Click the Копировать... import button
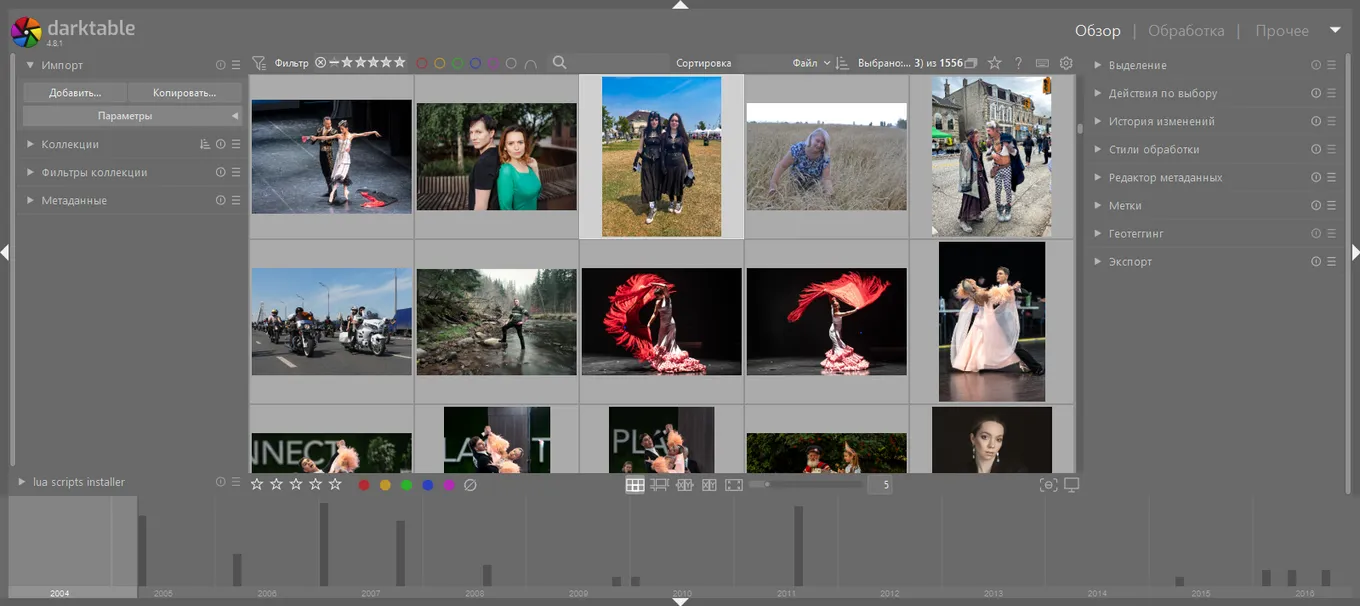The height and width of the screenshot is (606, 1360). click(x=185, y=92)
